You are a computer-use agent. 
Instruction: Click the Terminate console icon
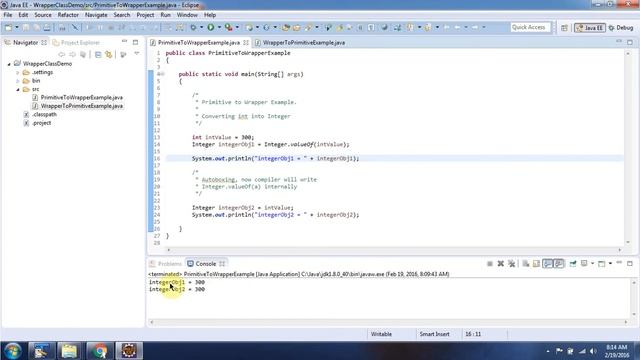pyautogui.click(x=490, y=264)
